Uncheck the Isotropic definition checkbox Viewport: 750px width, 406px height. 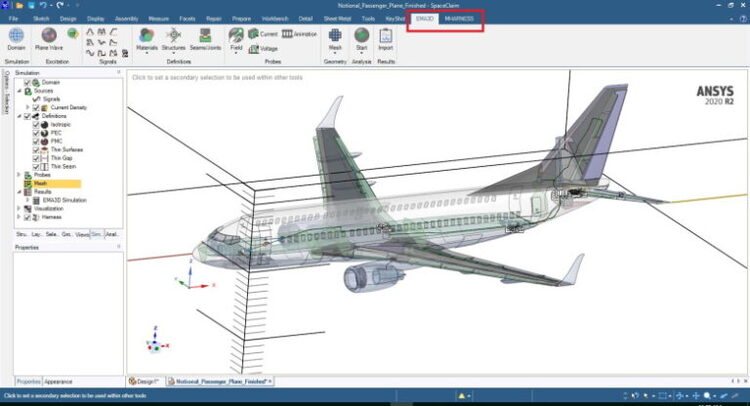coord(37,124)
